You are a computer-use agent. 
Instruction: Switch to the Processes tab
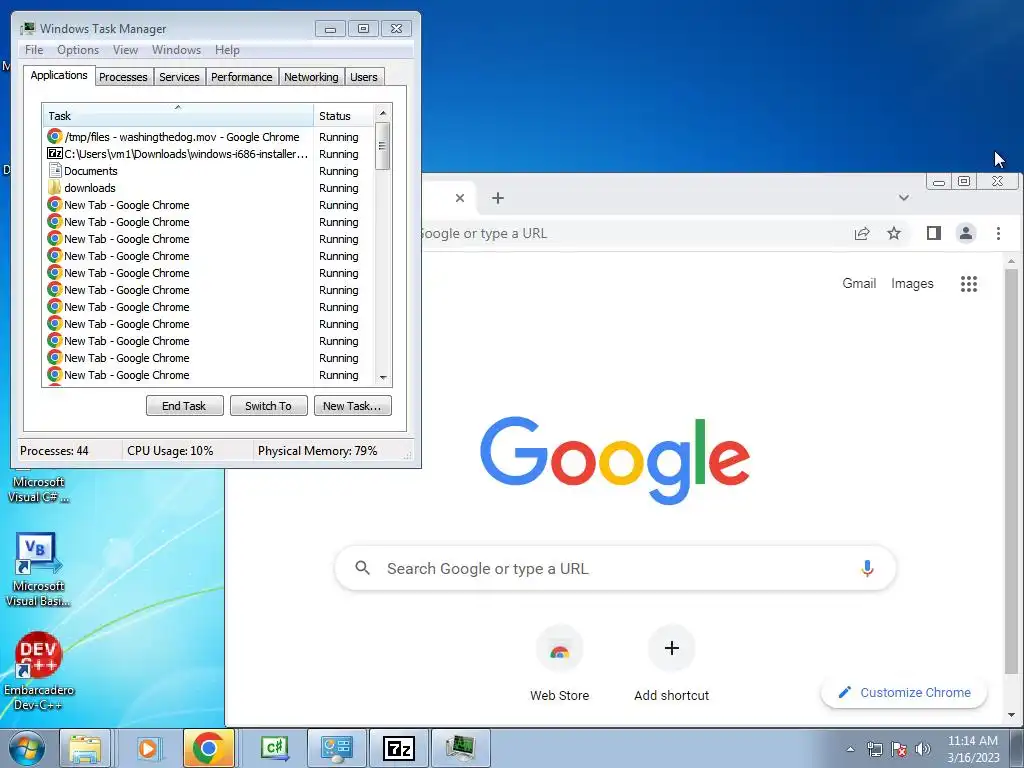pyautogui.click(x=123, y=77)
